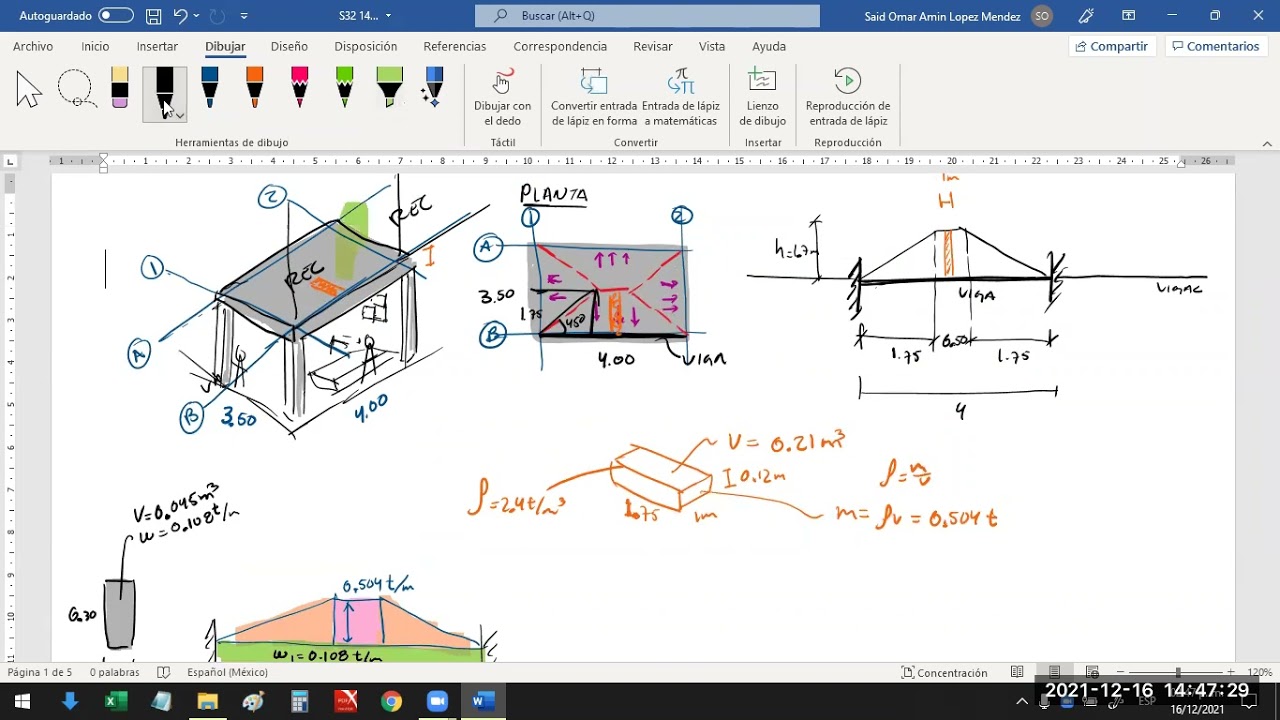The width and height of the screenshot is (1280, 720).
Task: Choose the eraser tool
Action: [120, 88]
